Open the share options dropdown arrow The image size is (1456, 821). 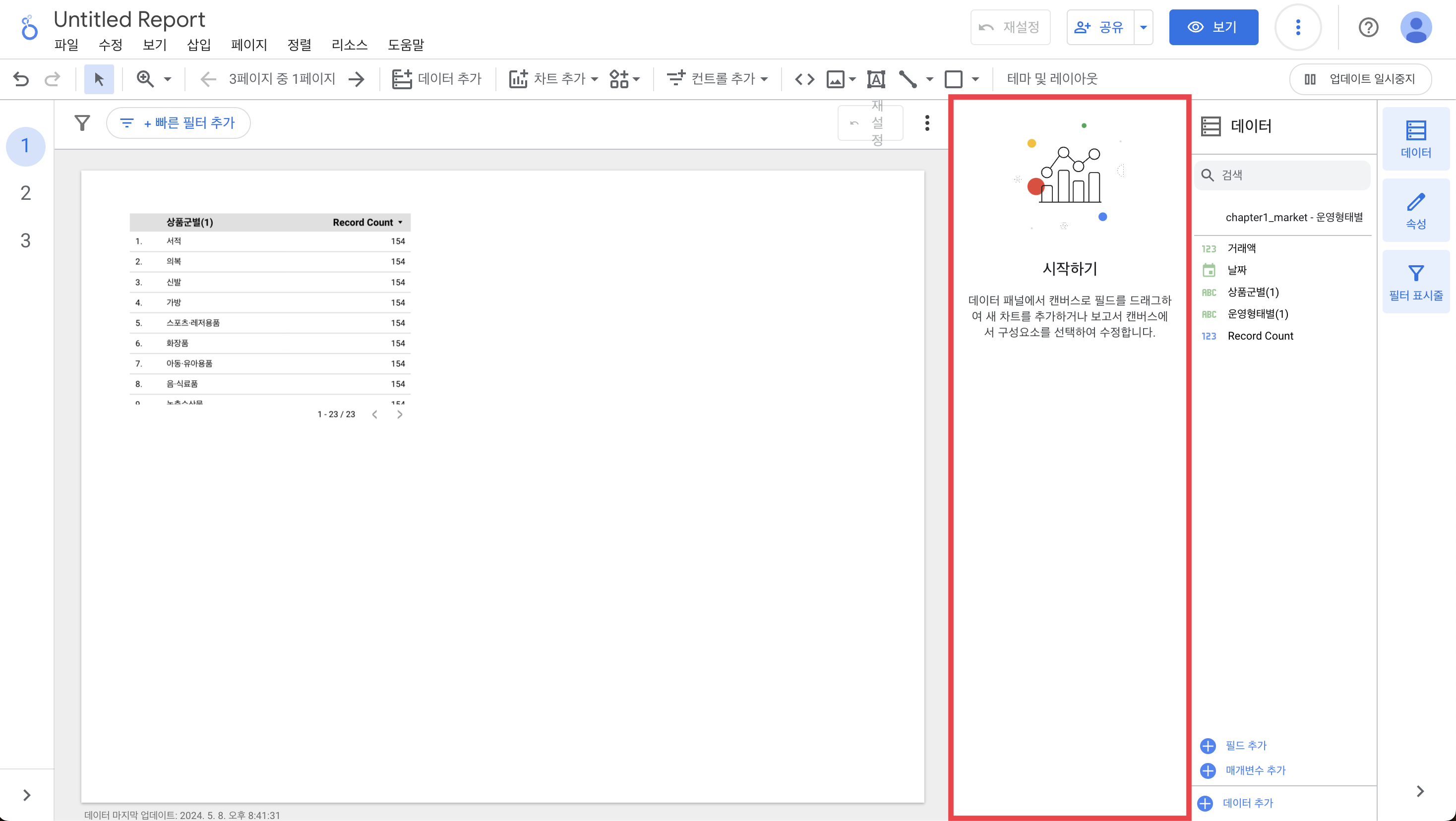pyautogui.click(x=1143, y=27)
